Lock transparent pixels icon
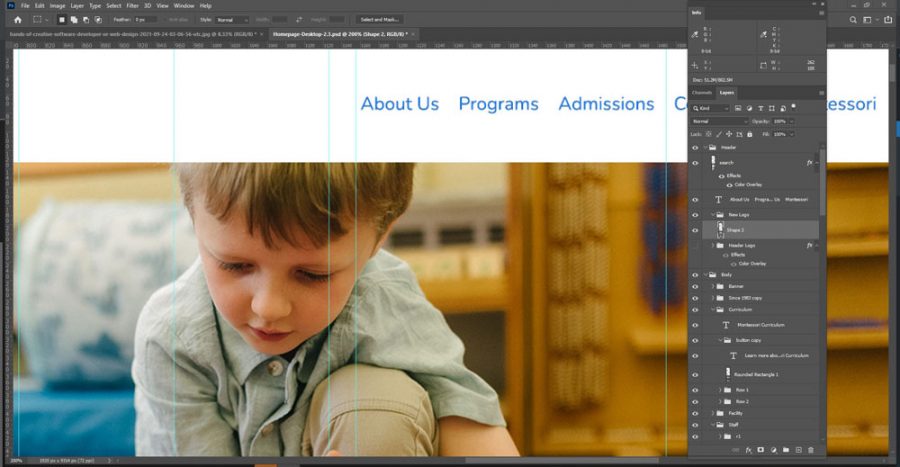900x467 pixels. click(709, 134)
